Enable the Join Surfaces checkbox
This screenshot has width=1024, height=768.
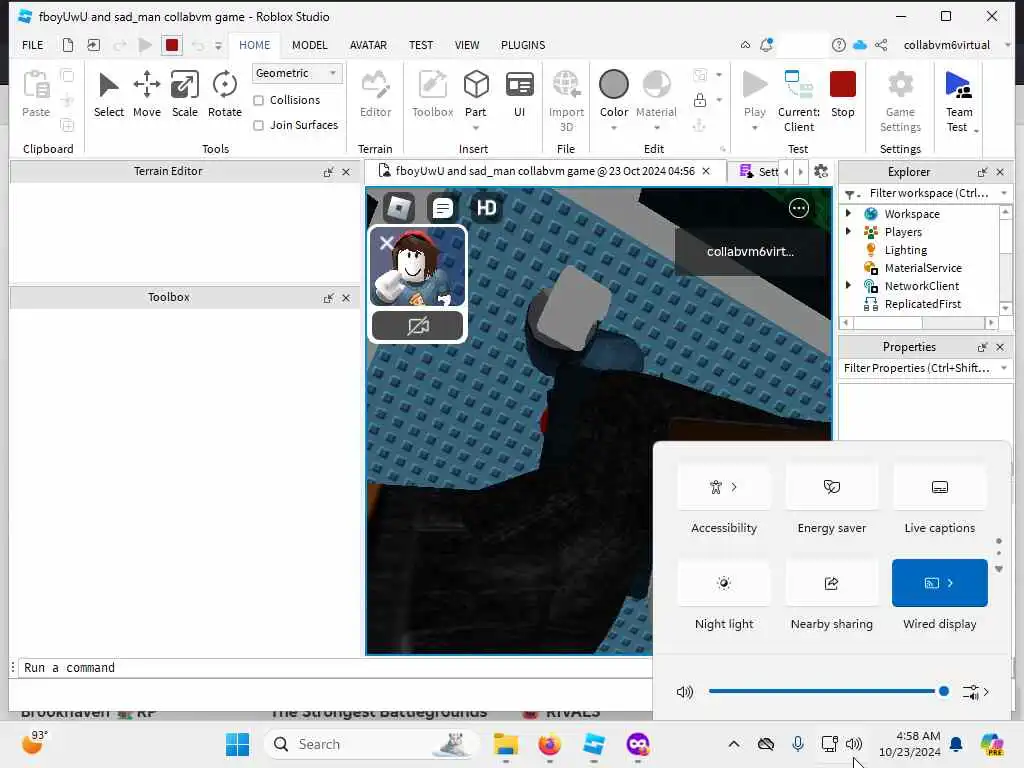(x=259, y=125)
